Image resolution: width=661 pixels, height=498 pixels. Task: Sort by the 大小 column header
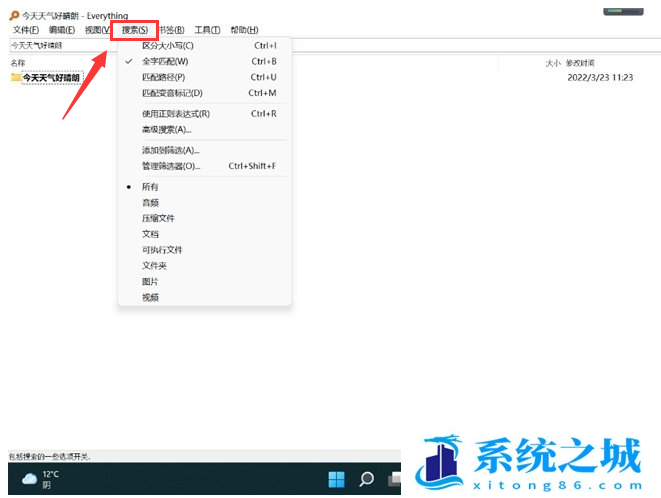(553, 63)
